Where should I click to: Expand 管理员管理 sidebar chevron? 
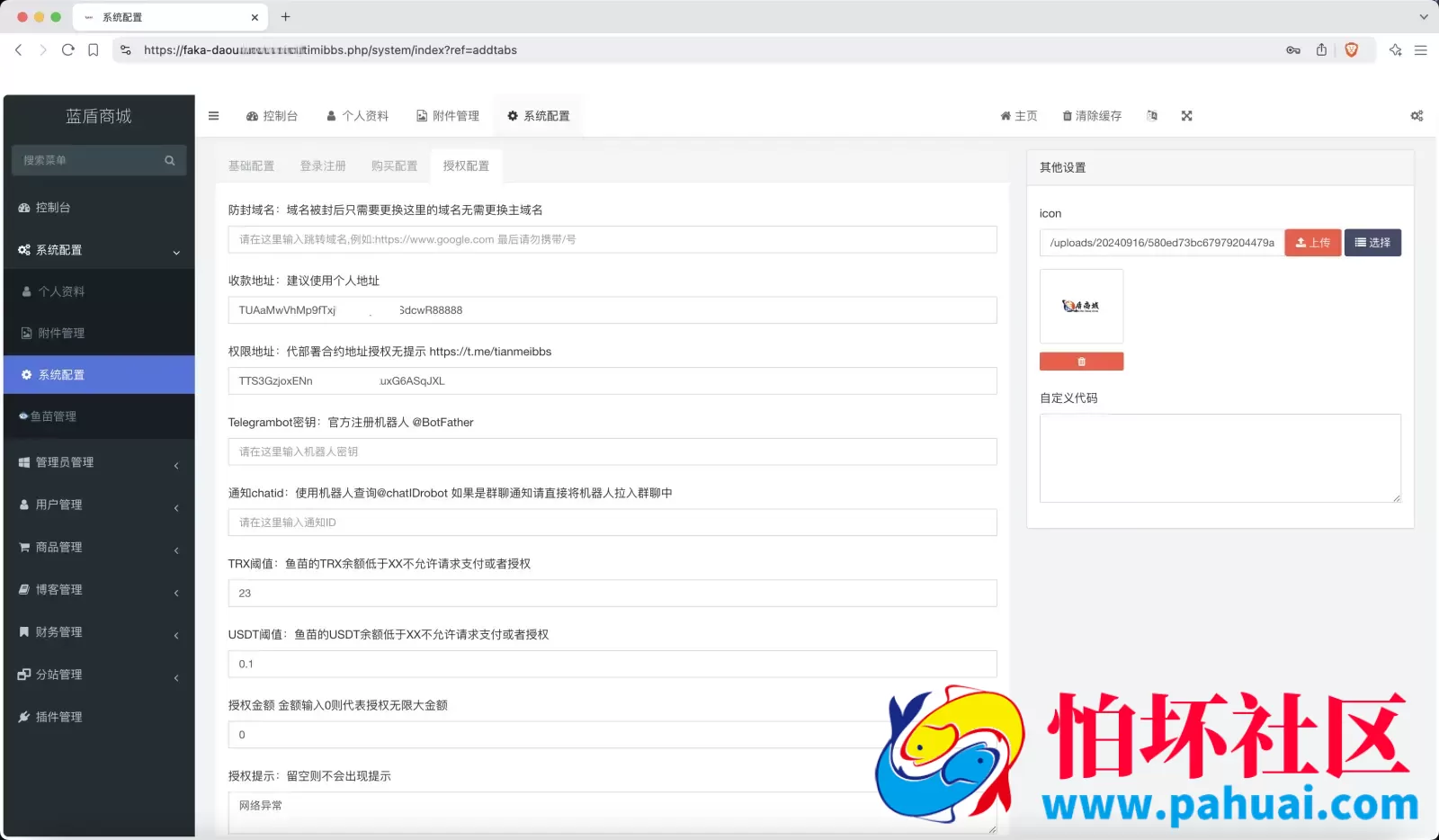176,465
